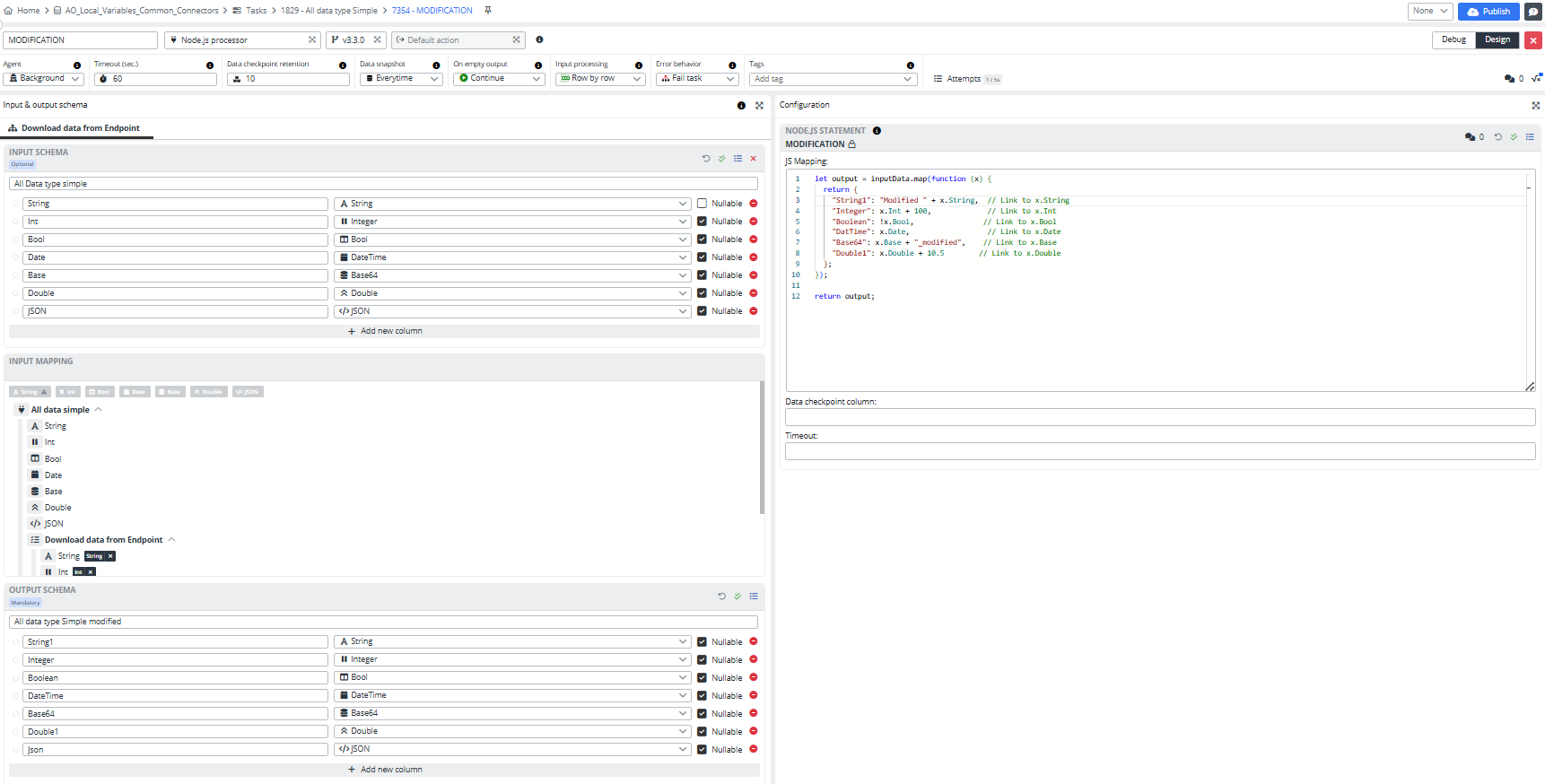
Task: Reset the input schema using undo icon
Action: [x=706, y=159]
